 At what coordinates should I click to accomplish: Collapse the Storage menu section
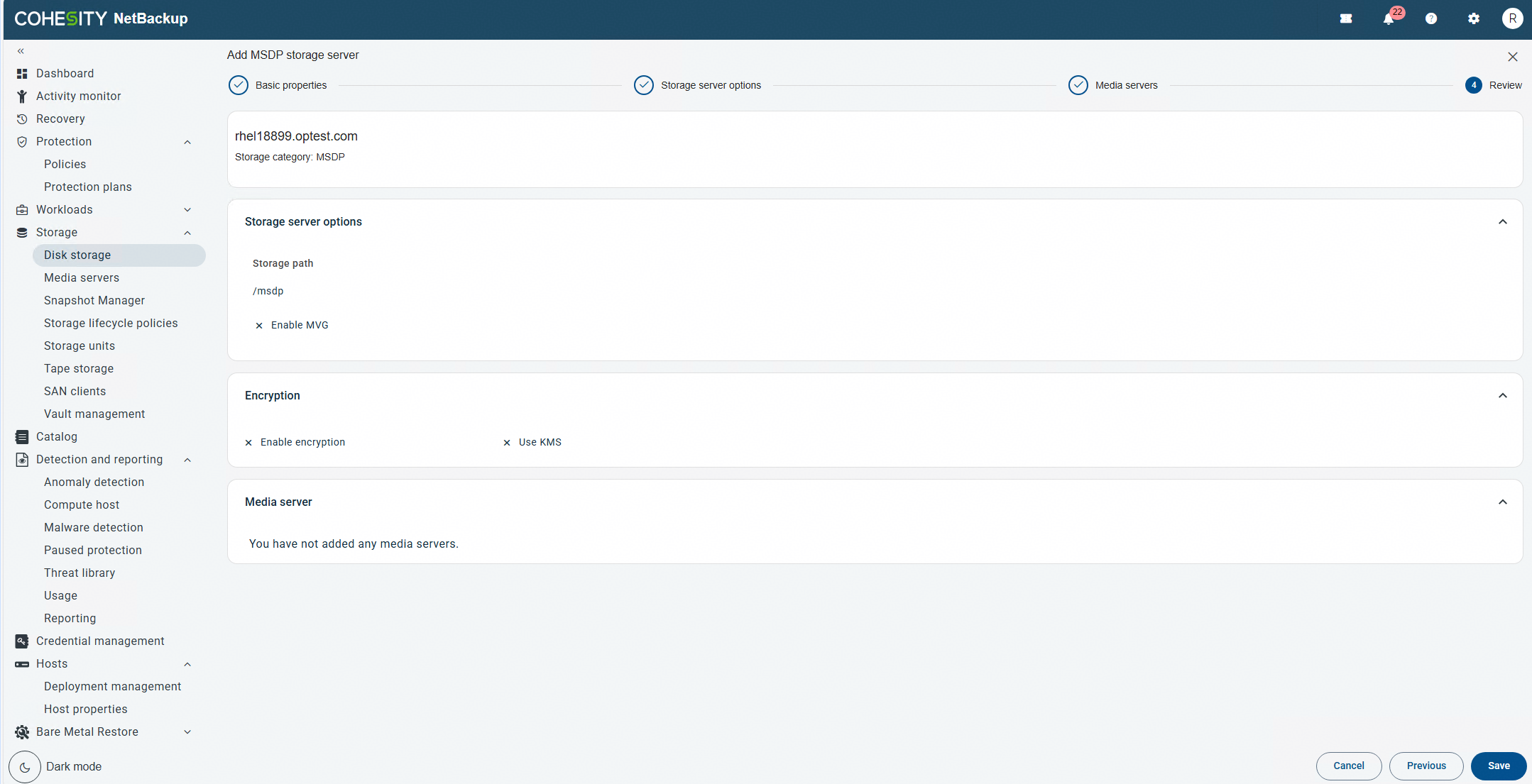pyautogui.click(x=187, y=233)
